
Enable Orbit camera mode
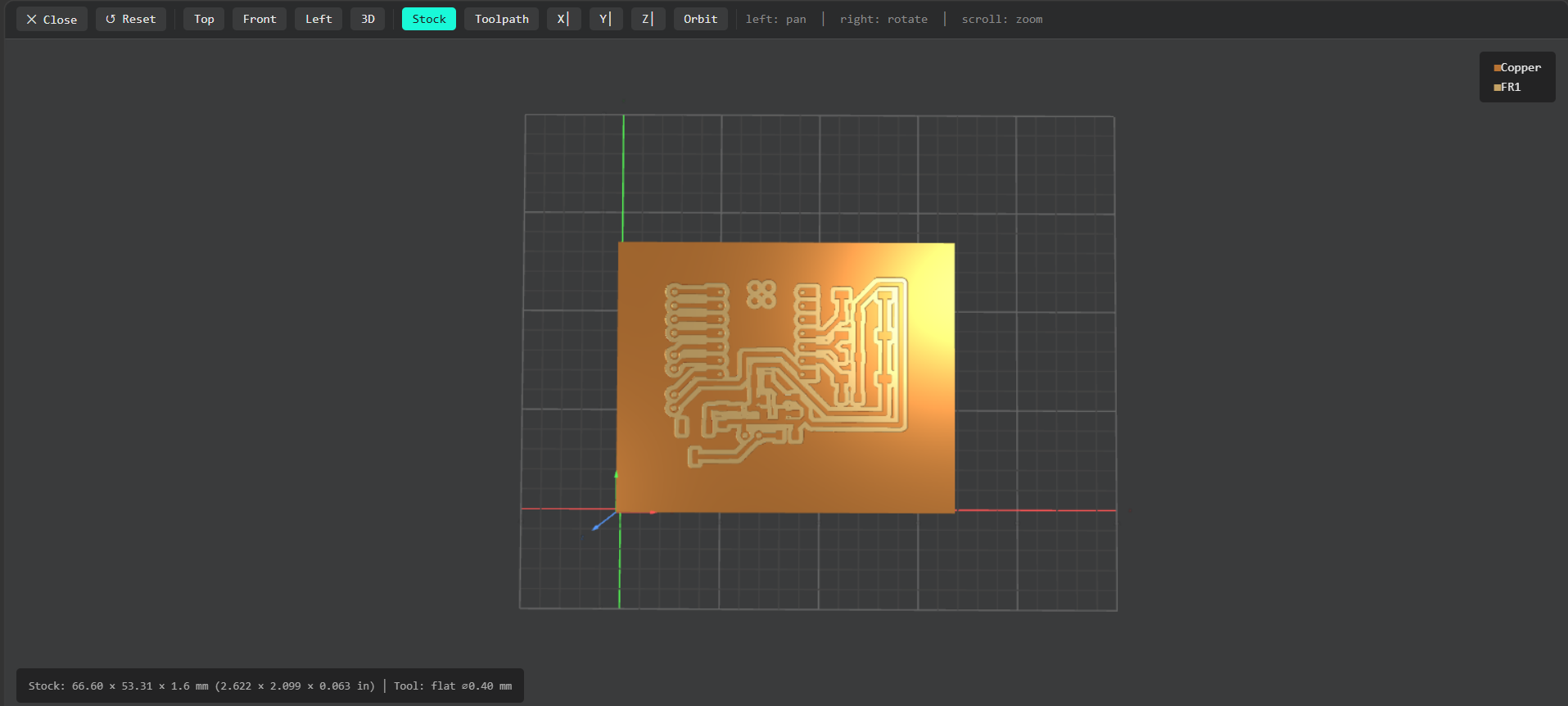pyautogui.click(x=700, y=19)
